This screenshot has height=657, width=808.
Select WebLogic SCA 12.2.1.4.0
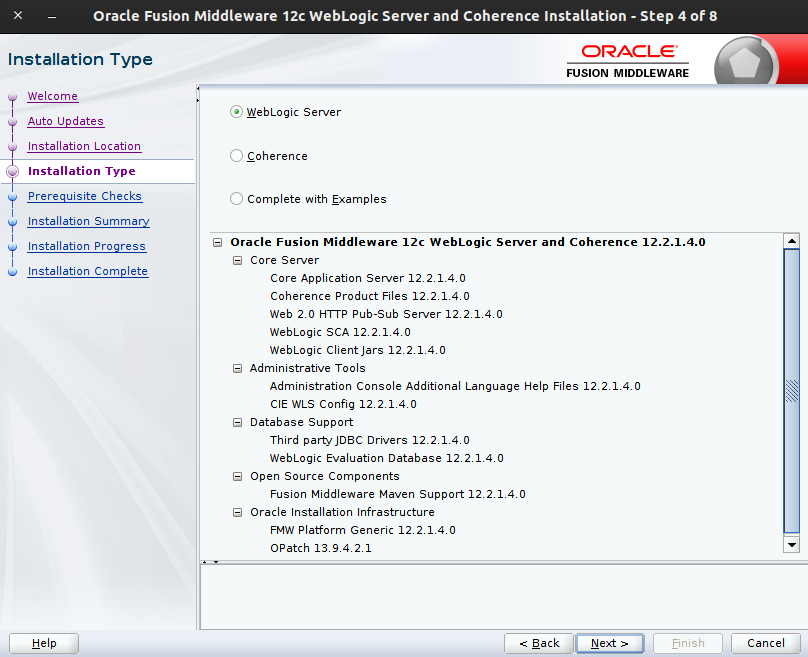pos(340,332)
